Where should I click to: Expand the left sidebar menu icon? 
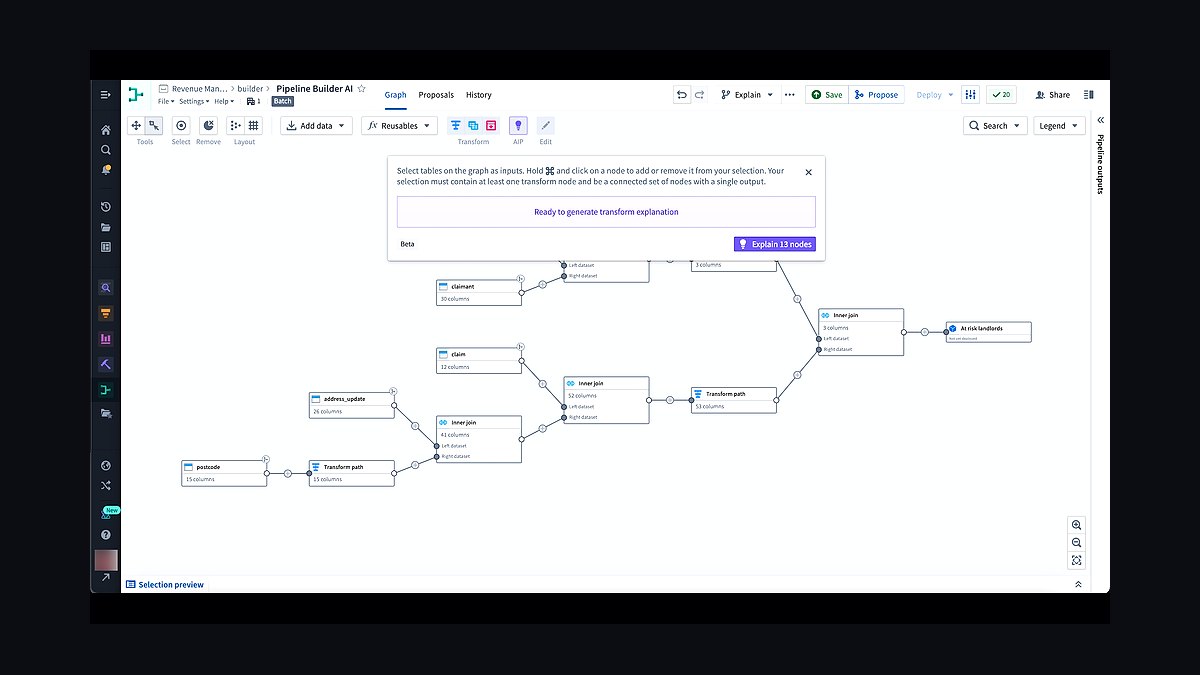[x=106, y=95]
